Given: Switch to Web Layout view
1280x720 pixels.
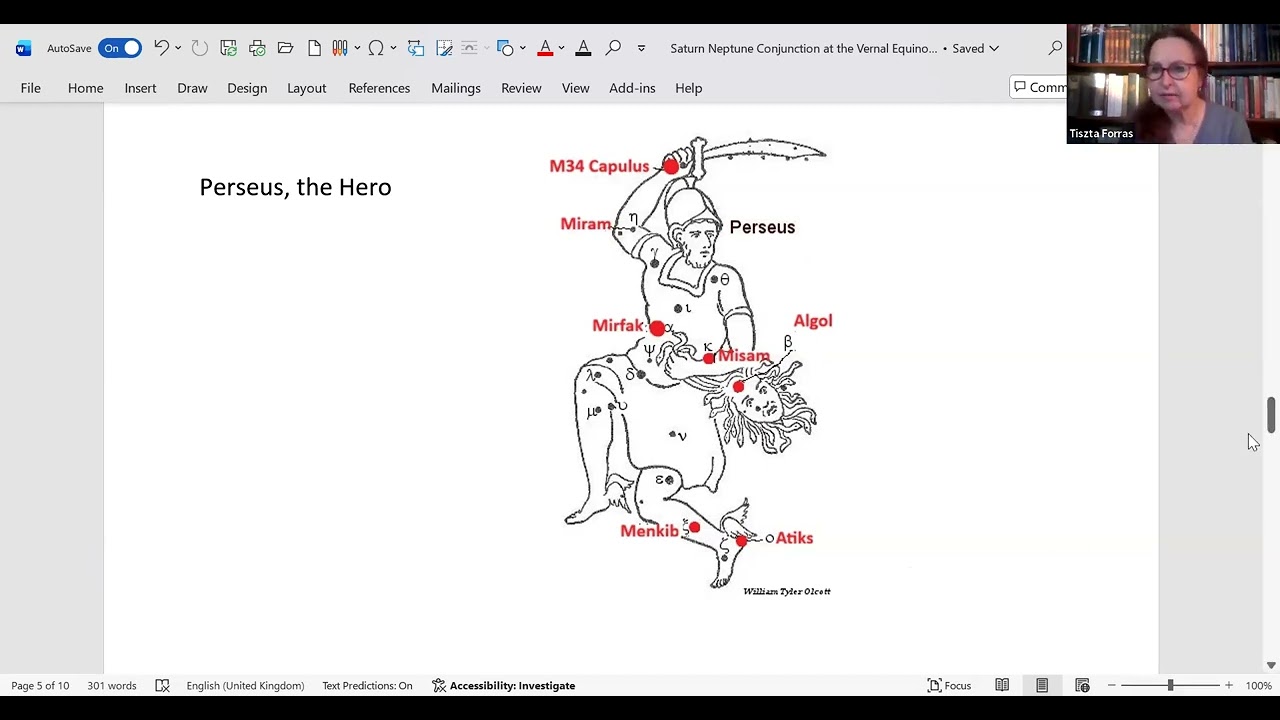Looking at the screenshot, I should click(1082, 686).
